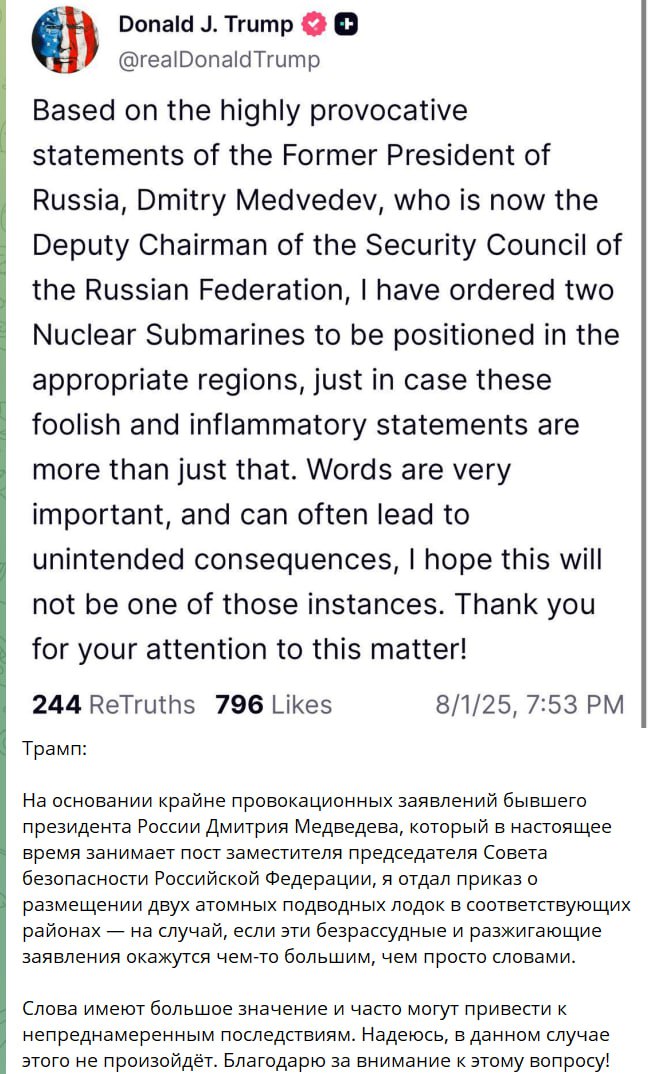Click the Truth post text body
Screen dimensions: 649x1074
327,380
